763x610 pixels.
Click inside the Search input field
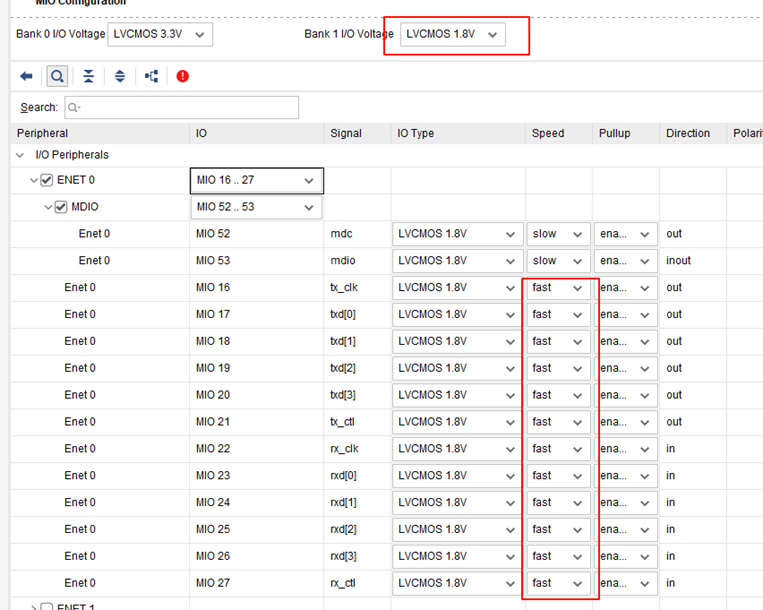coord(182,108)
